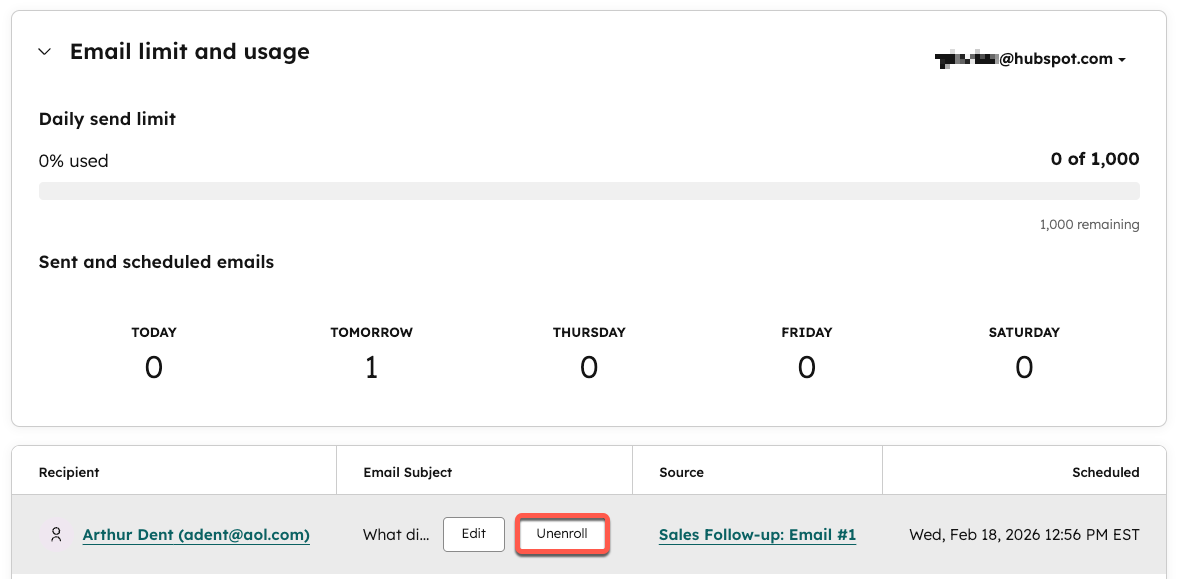Viewport: 1177px width, 579px height.
Task: Click the Email Subject column header
Action: tap(408, 472)
